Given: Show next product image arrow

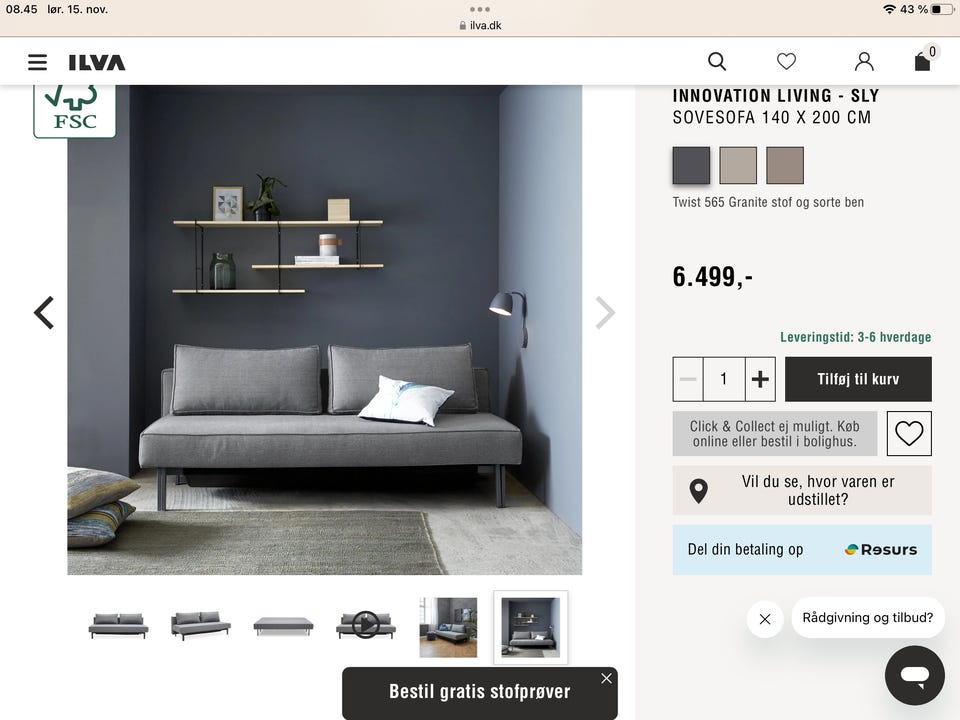Looking at the screenshot, I should pyautogui.click(x=605, y=313).
